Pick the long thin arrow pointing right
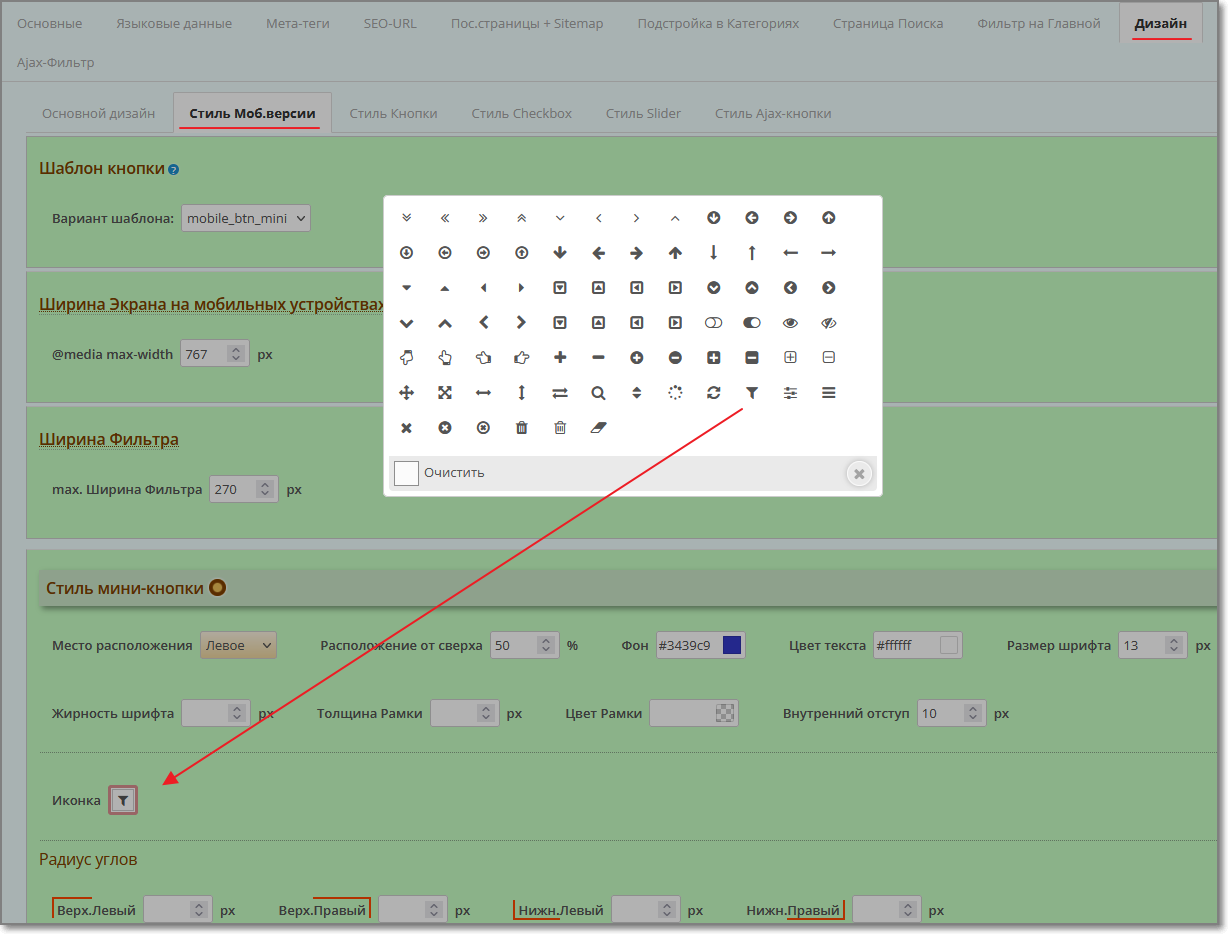The width and height of the screenshot is (1228, 934). pos(828,253)
